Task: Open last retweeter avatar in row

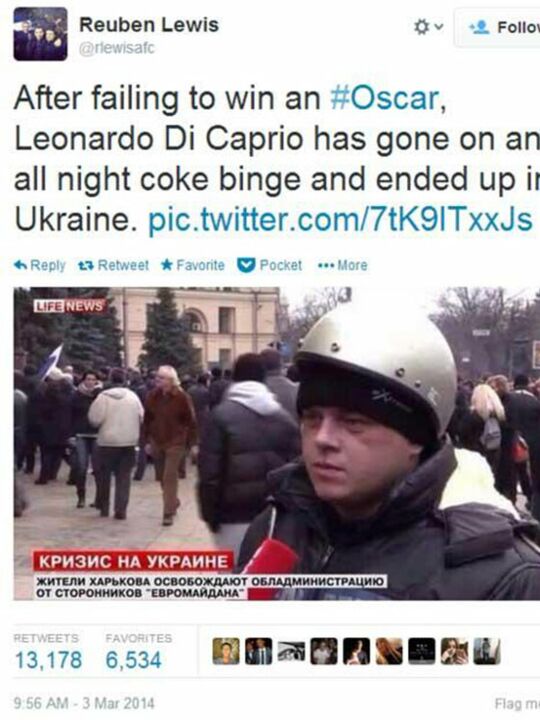Action: point(487,651)
